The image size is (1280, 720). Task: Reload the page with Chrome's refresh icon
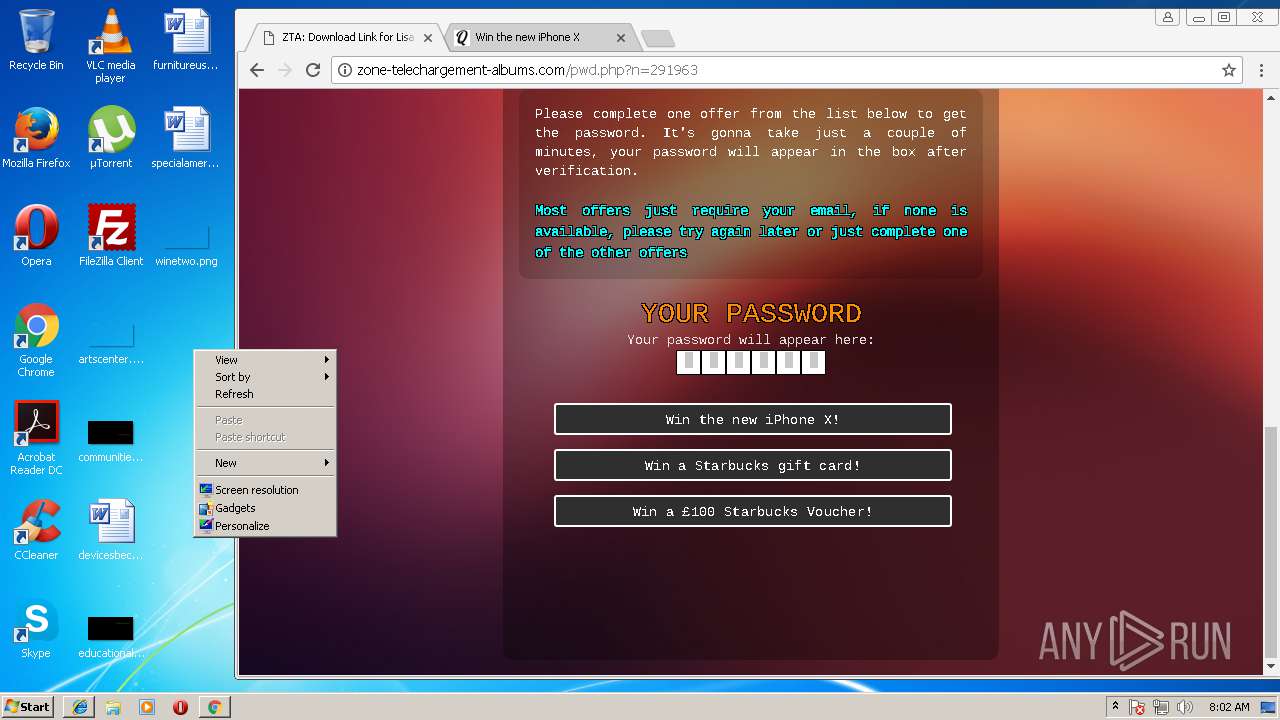(x=313, y=70)
